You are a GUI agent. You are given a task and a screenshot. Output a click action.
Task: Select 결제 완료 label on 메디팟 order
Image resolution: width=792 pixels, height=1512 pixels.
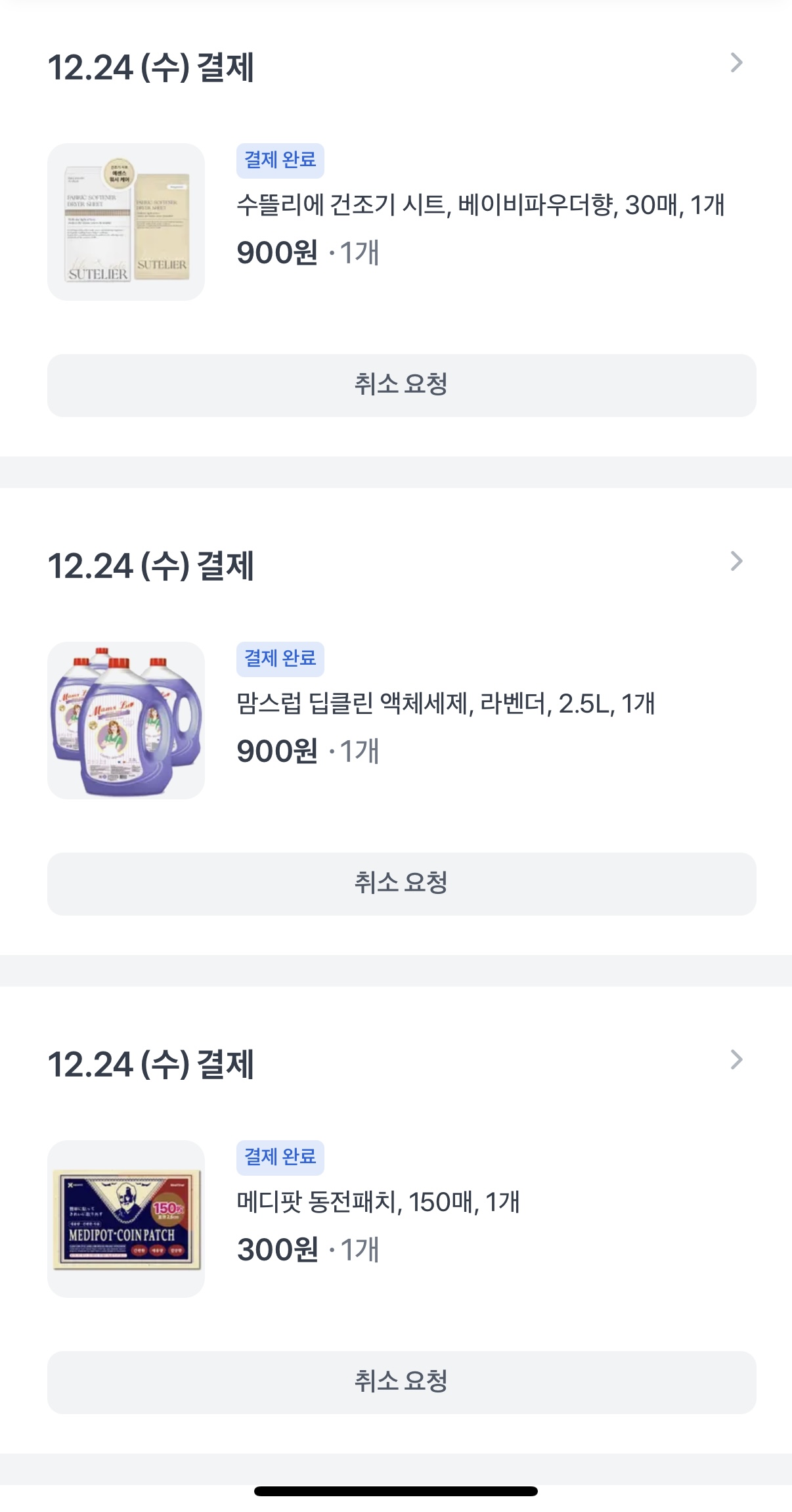(x=280, y=1157)
